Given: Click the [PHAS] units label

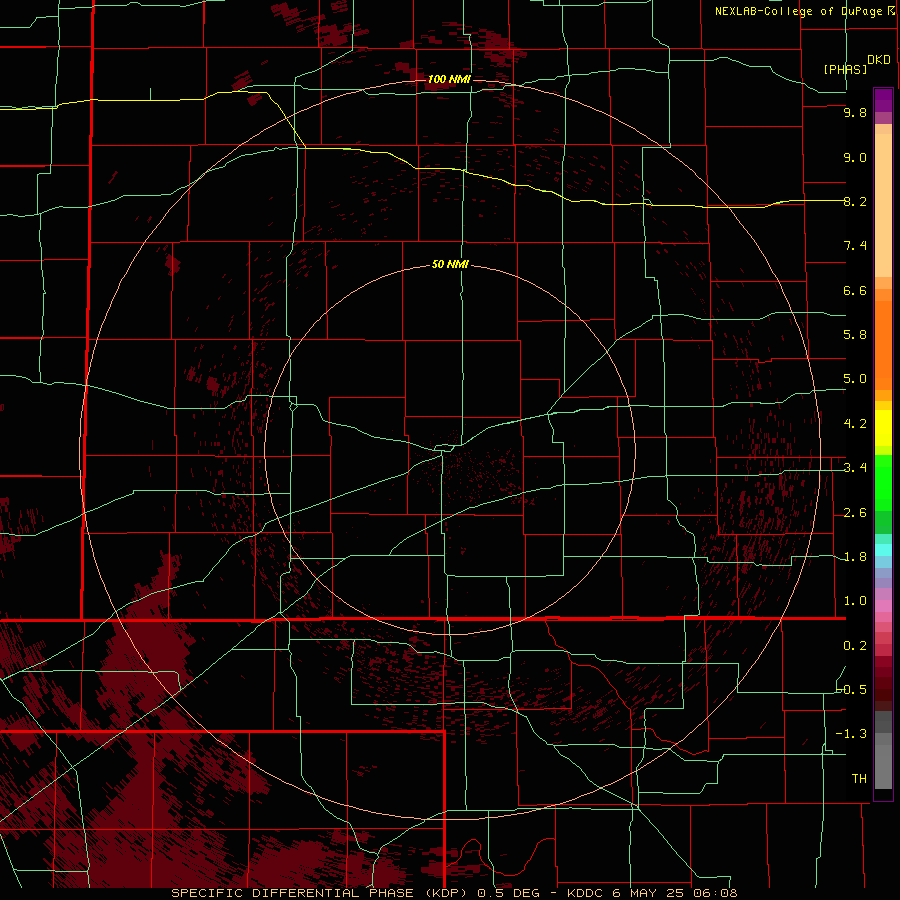Looking at the screenshot, I should coord(845,69).
